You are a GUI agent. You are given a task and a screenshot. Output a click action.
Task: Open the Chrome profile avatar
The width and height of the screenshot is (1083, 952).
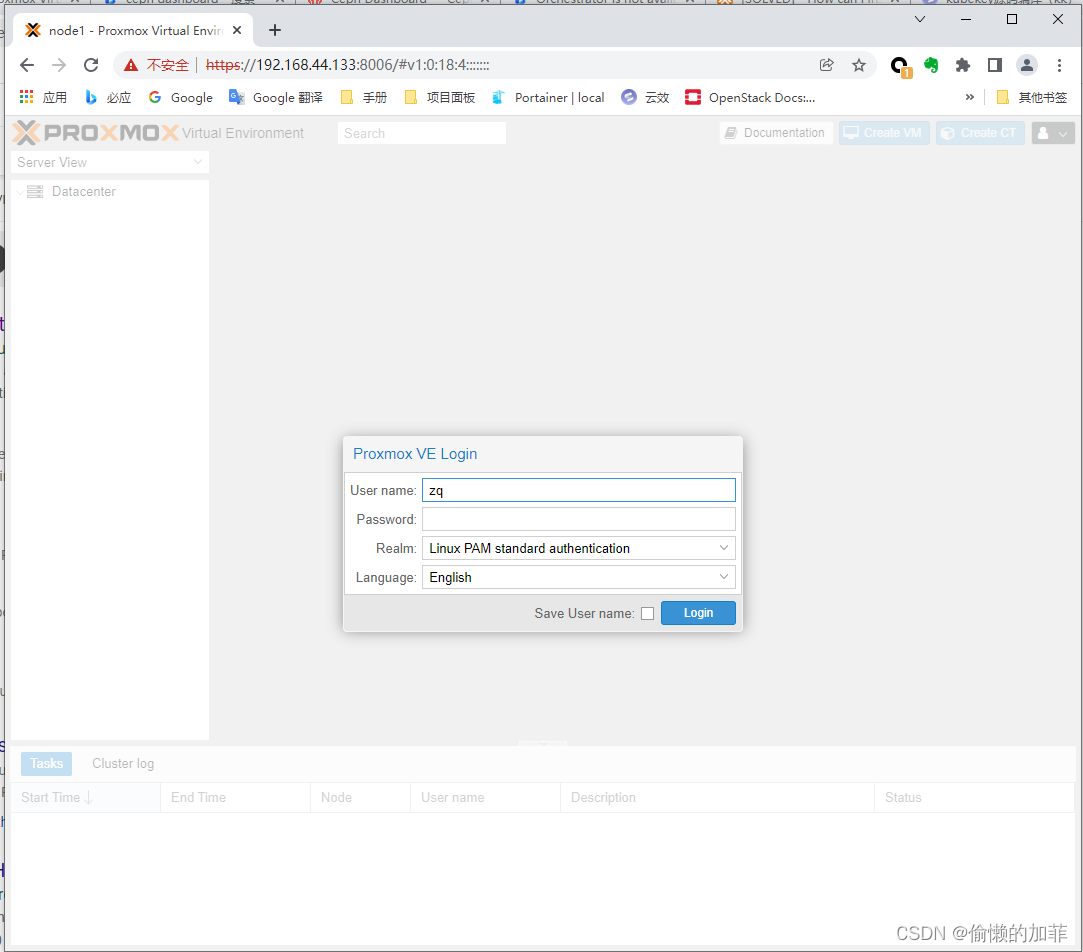point(1027,65)
